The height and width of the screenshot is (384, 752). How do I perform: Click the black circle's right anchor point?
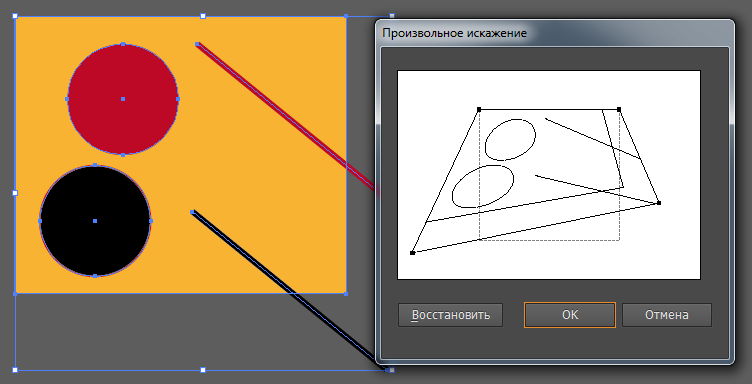pyautogui.click(x=151, y=221)
